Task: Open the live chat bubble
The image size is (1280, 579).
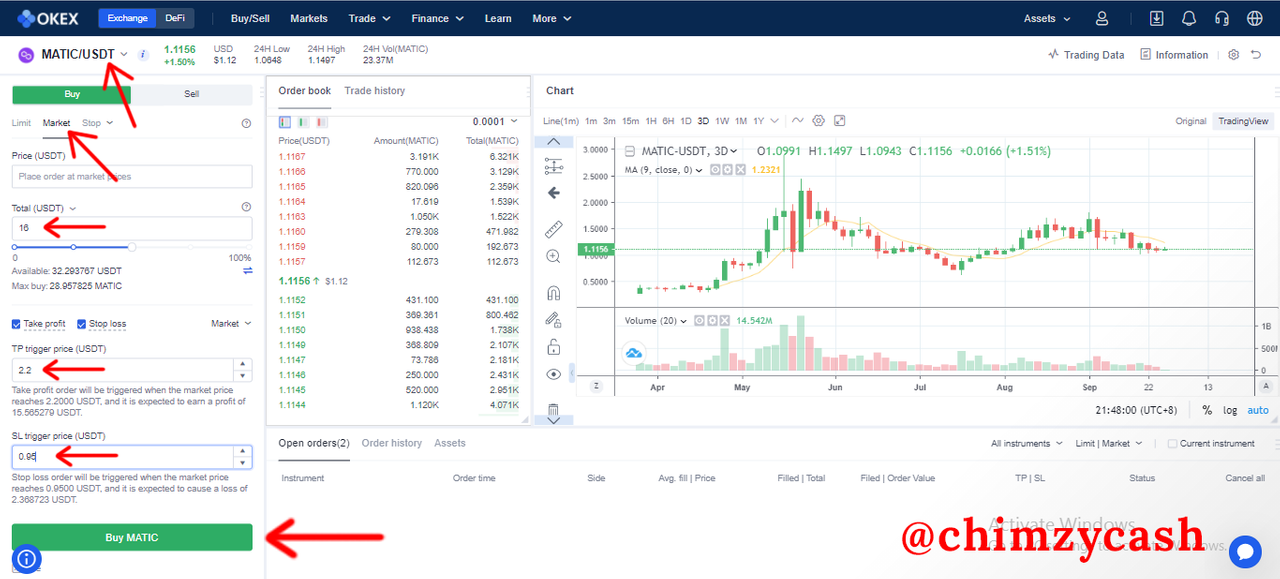Action: 1245,551
